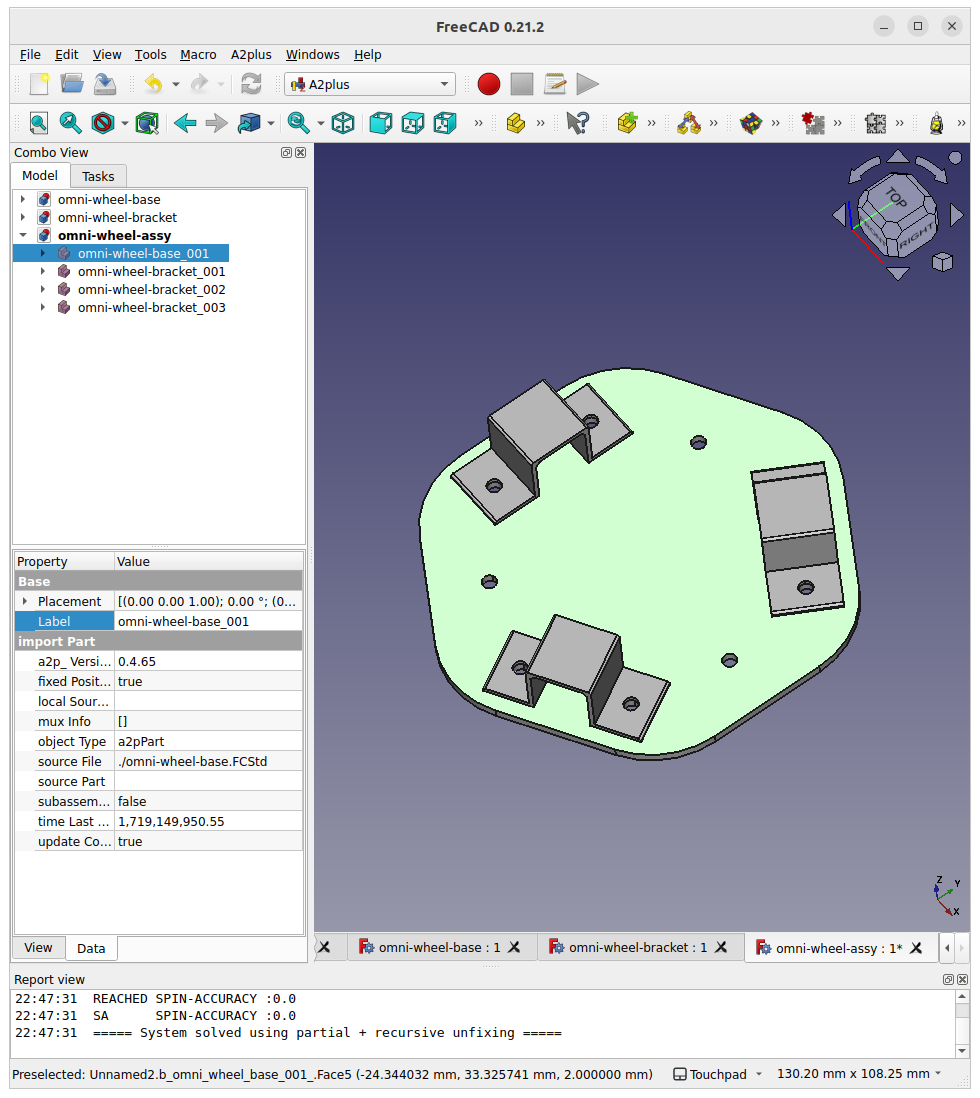Set right view cube icon
Viewport: 980px width, 1098px height.
coord(445,123)
